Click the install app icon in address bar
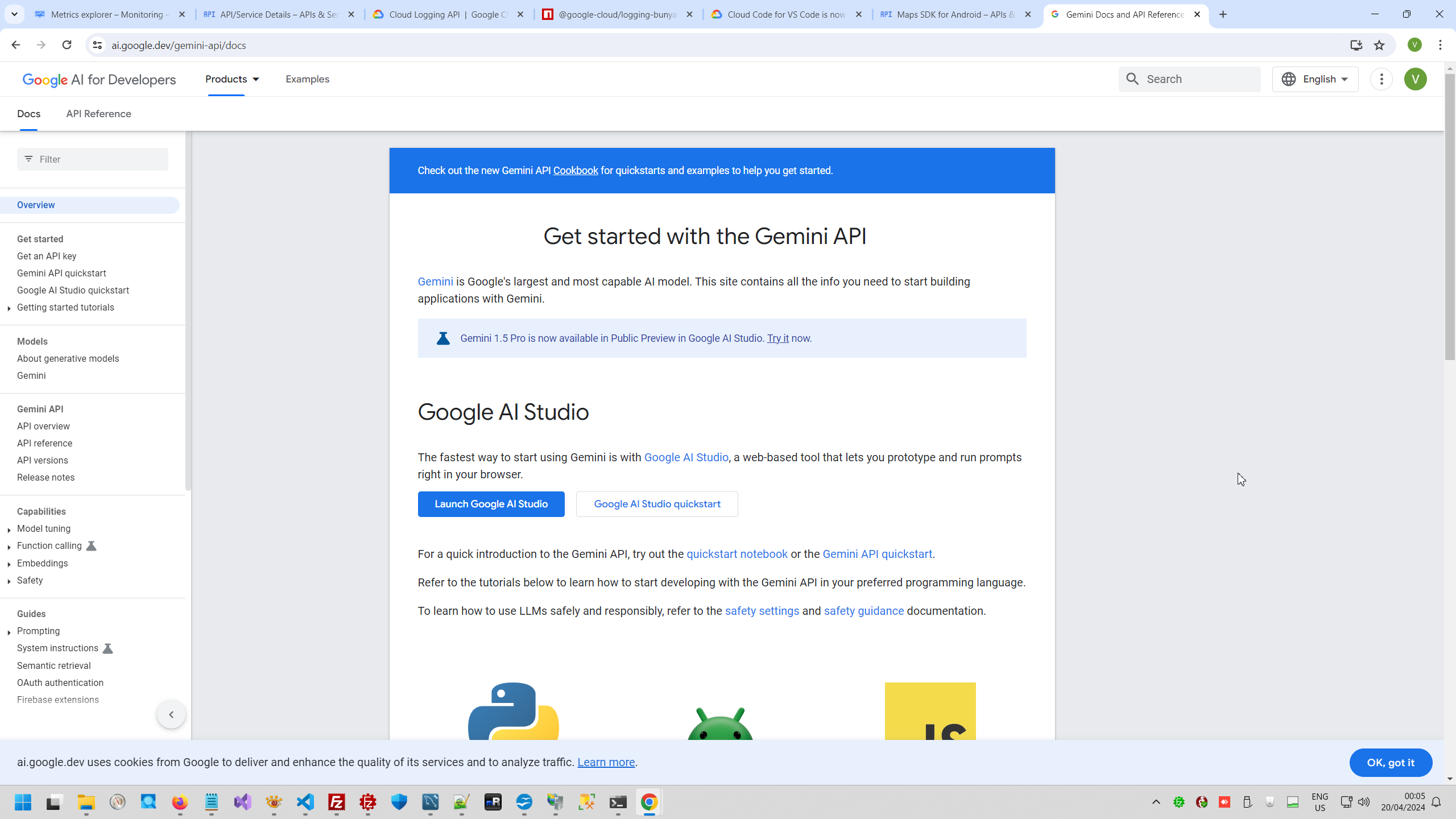The width and height of the screenshot is (1456, 819). (1356, 45)
